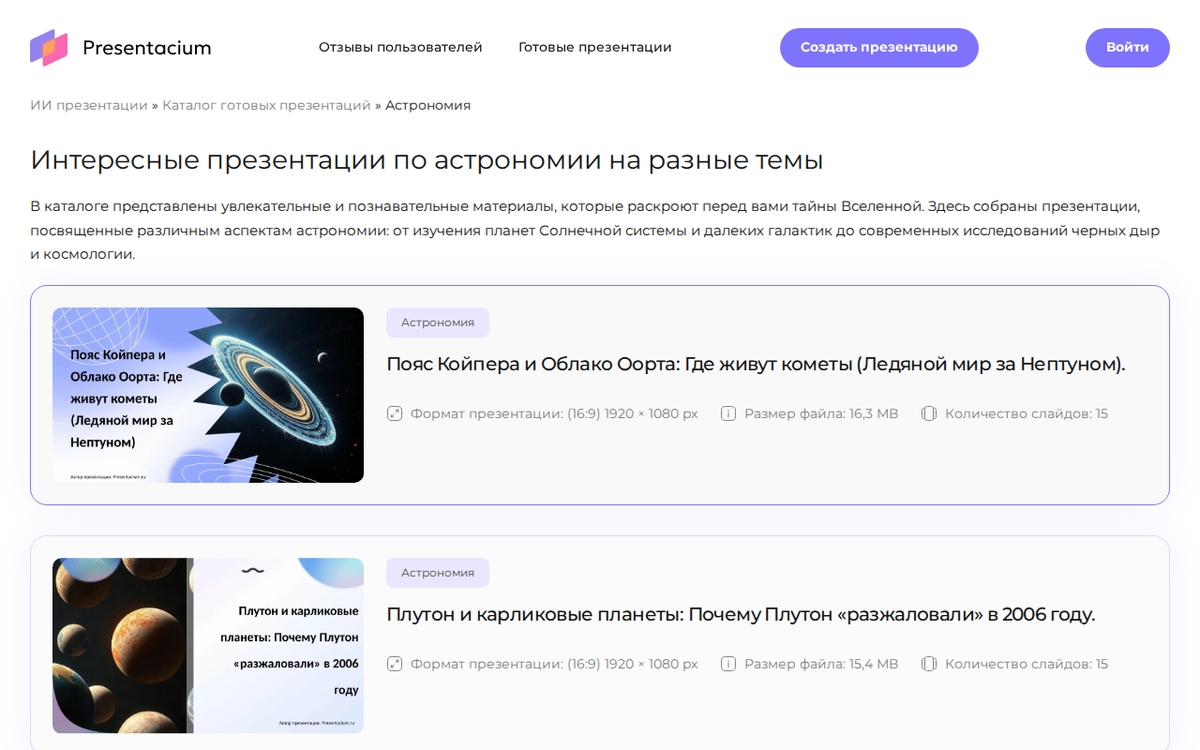Click Количество слайдов text in Плутон card

[x=1026, y=663]
